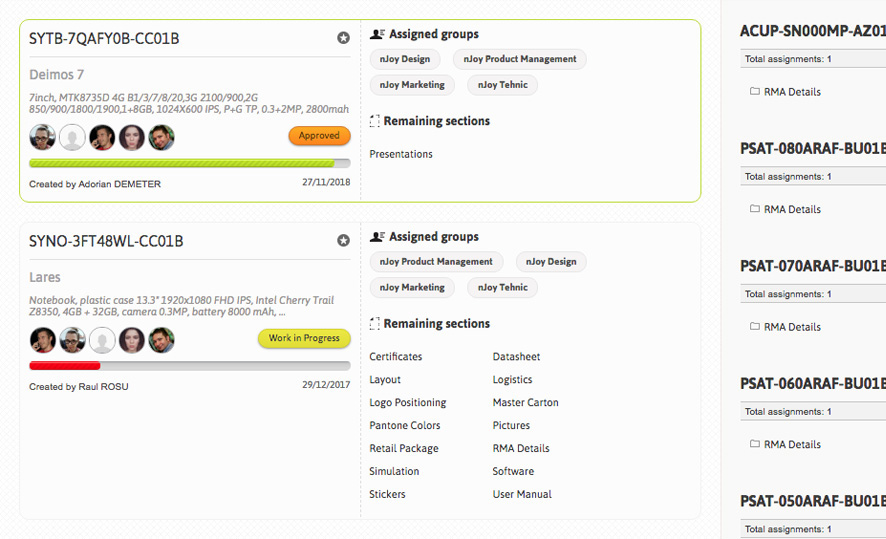
Task: Click the red progress bar on Lares
Action: point(65,366)
